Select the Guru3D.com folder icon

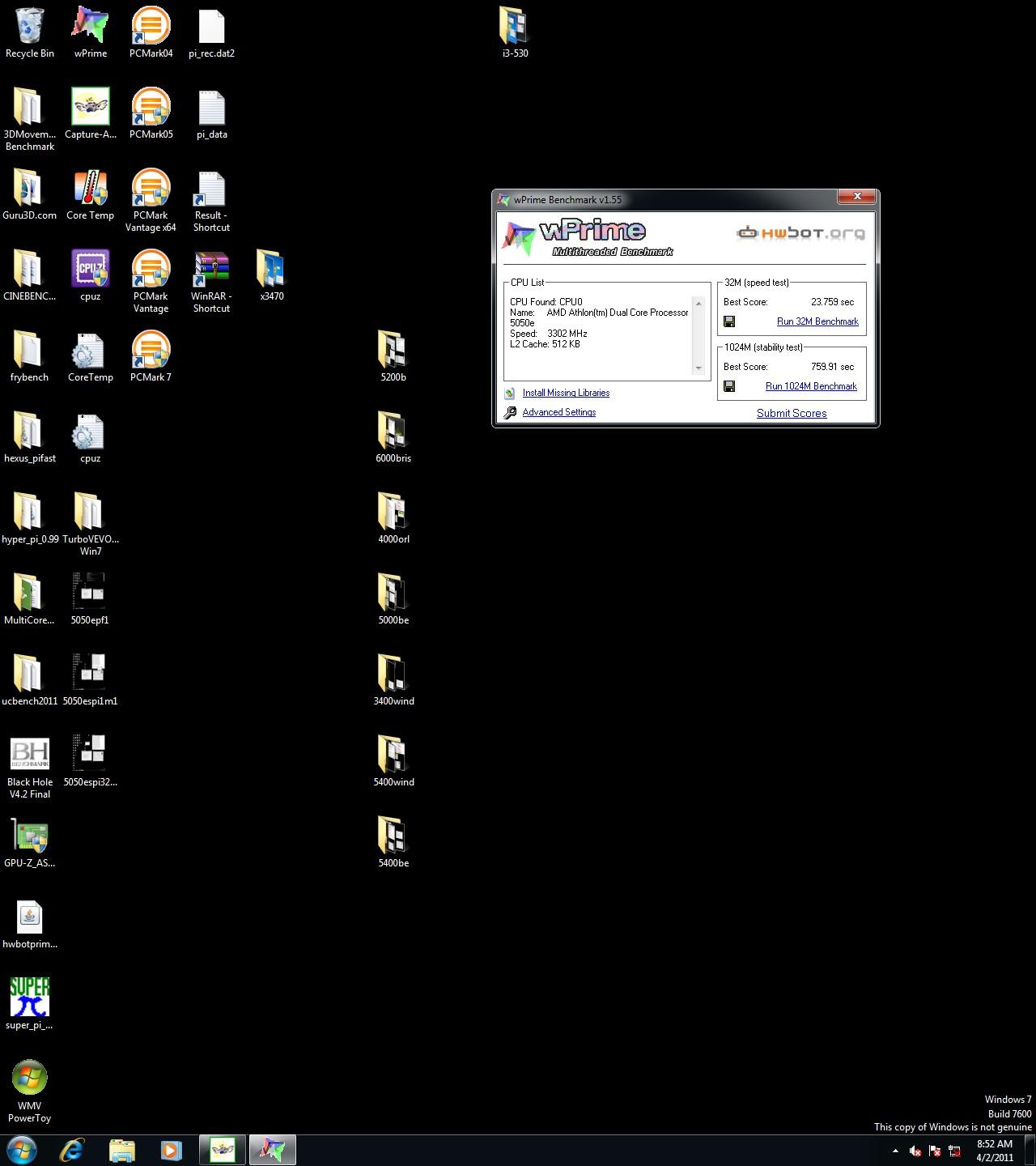coord(29,189)
